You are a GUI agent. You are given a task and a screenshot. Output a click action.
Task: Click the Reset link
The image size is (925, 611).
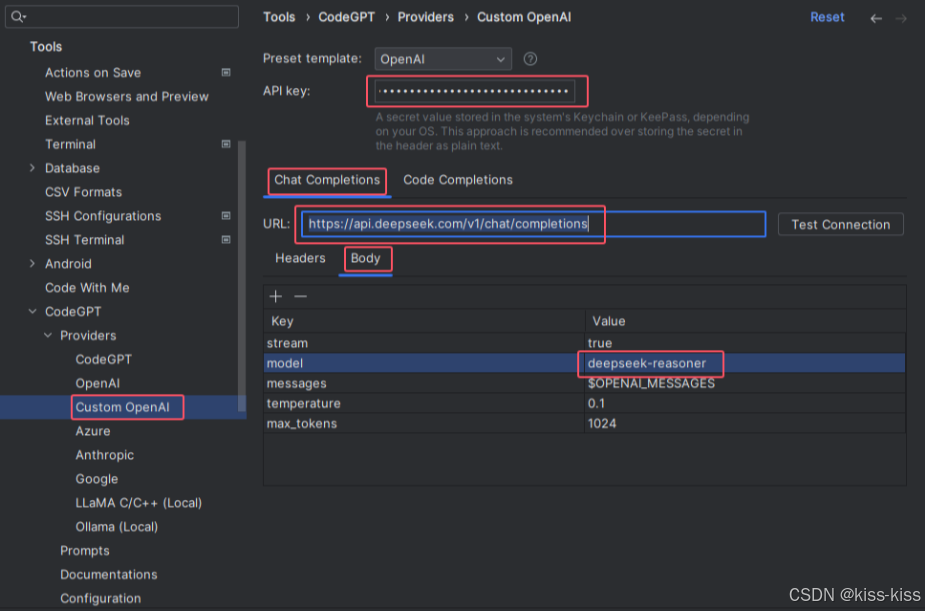(x=827, y=17)
